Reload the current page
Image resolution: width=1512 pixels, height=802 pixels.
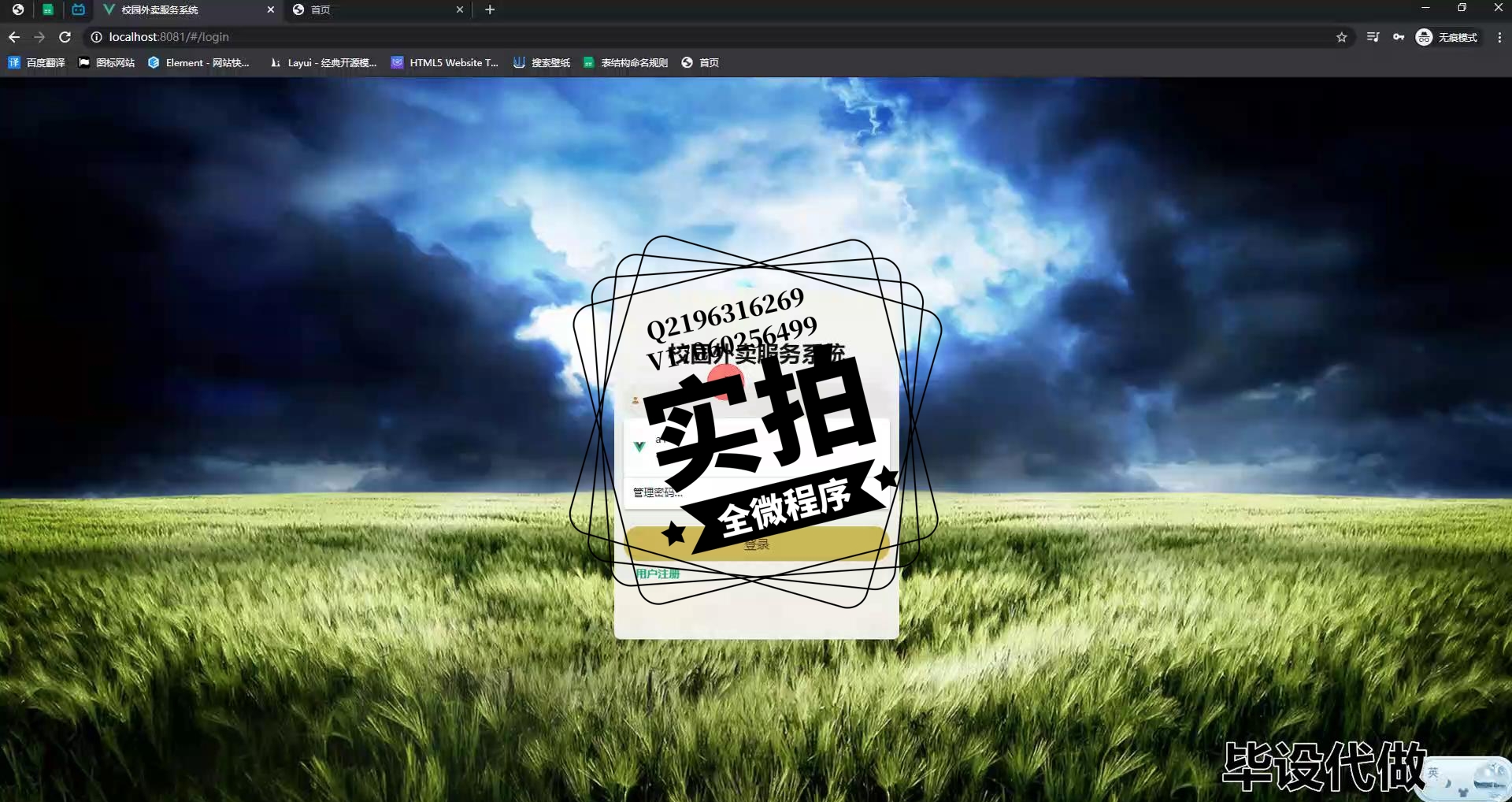tap(65, 37)
